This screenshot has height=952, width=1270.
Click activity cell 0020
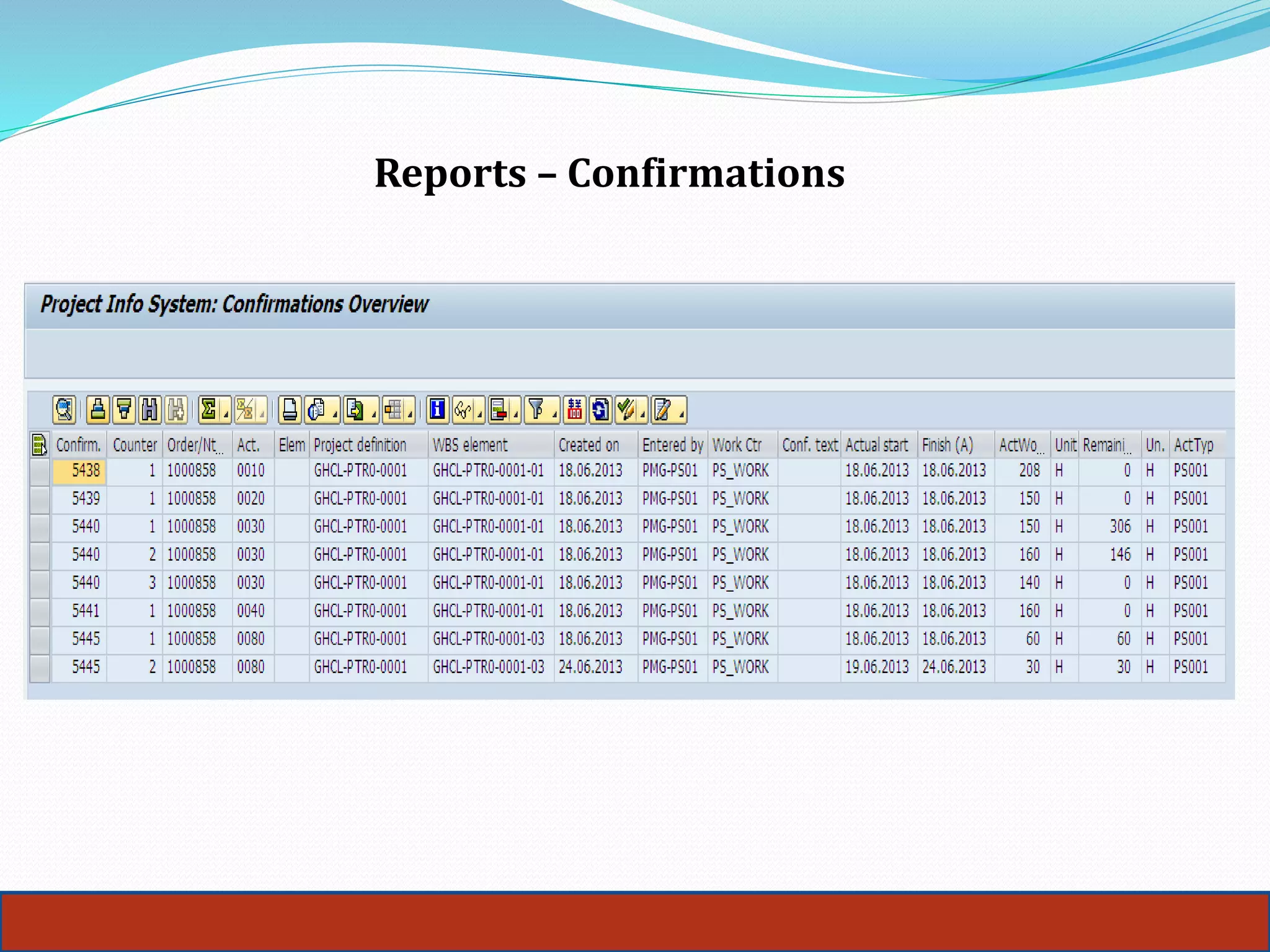point(251,499)
